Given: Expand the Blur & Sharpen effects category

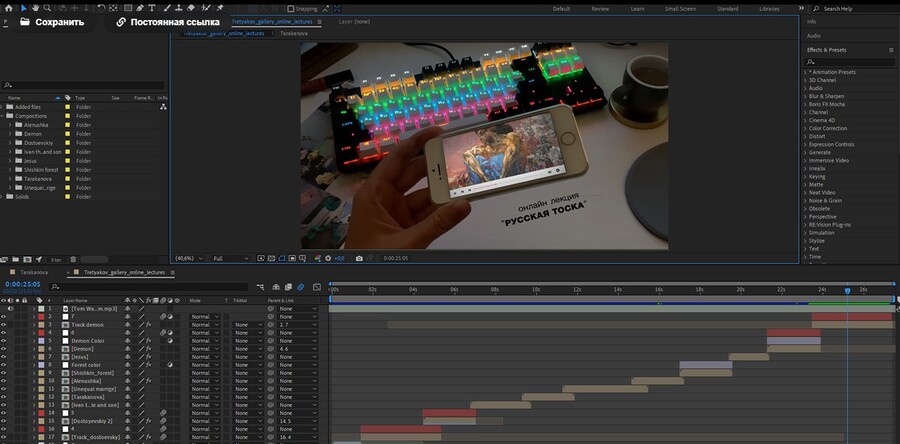Looking at the screenshot, I should [x=804, y=96].
